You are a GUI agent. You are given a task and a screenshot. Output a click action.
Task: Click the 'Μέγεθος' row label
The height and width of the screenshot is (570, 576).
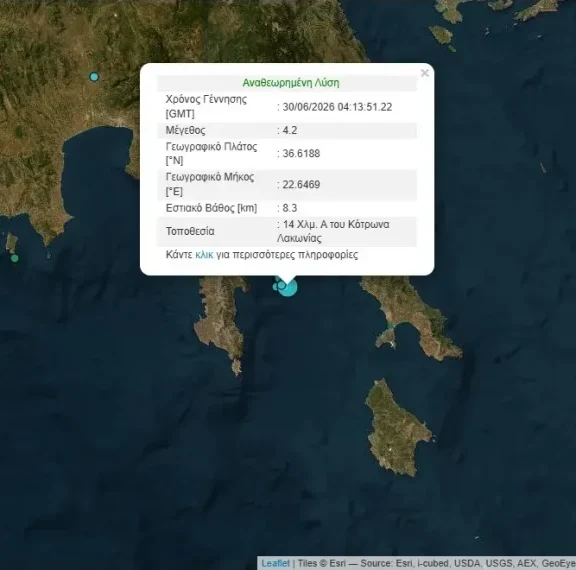(x=186, y=130)
